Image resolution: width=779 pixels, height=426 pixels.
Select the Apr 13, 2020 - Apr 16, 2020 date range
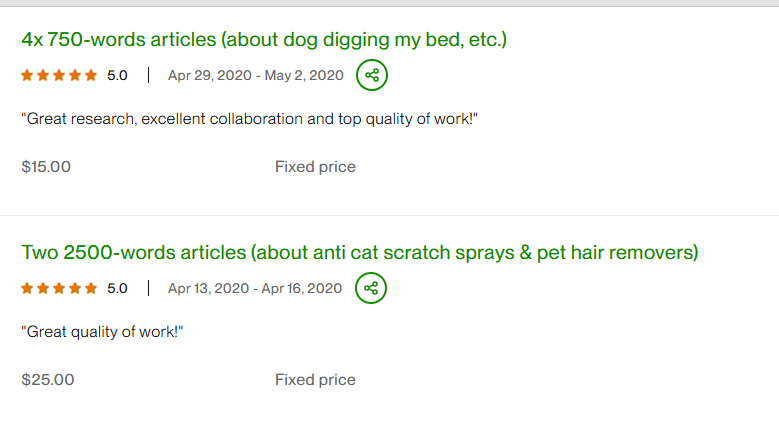[254, 288]
